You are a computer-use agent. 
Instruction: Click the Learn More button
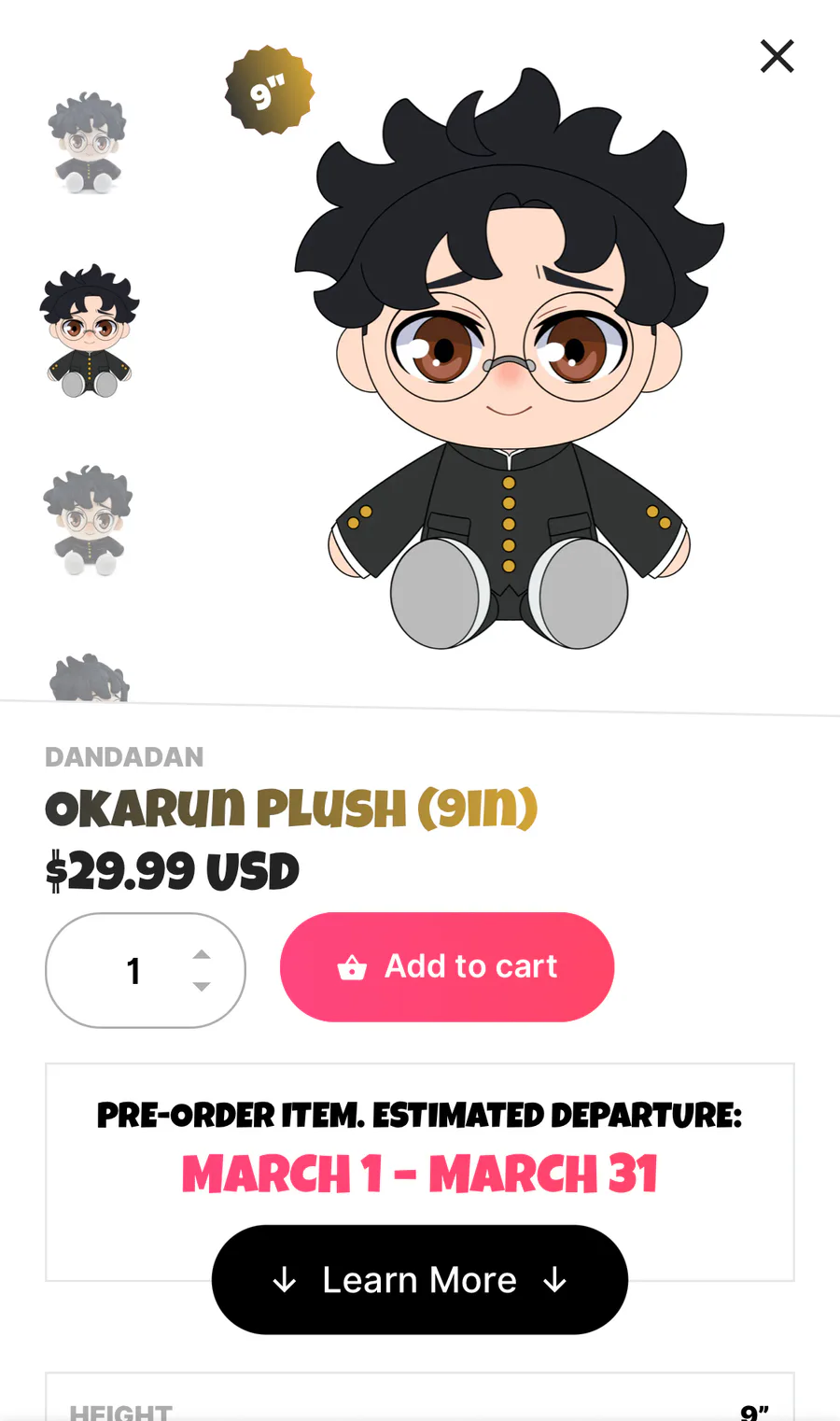point(420,1280)
